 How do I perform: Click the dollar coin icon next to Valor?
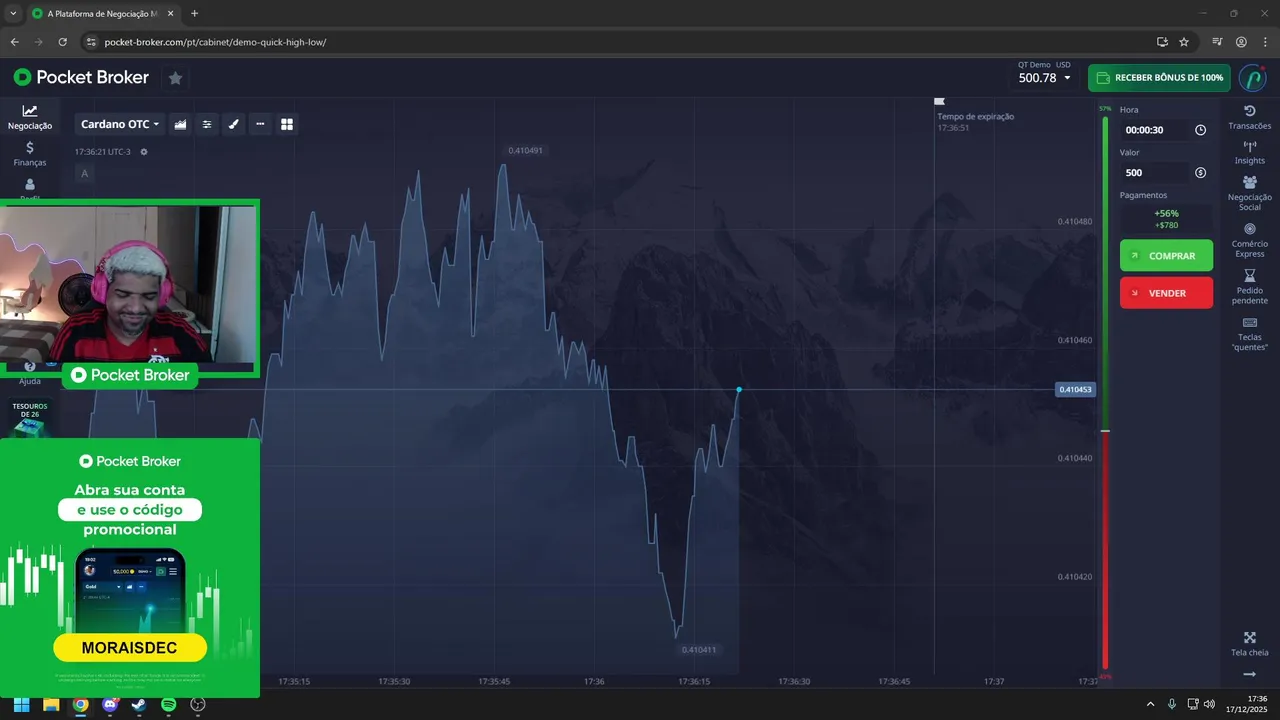pos(1200,173)
